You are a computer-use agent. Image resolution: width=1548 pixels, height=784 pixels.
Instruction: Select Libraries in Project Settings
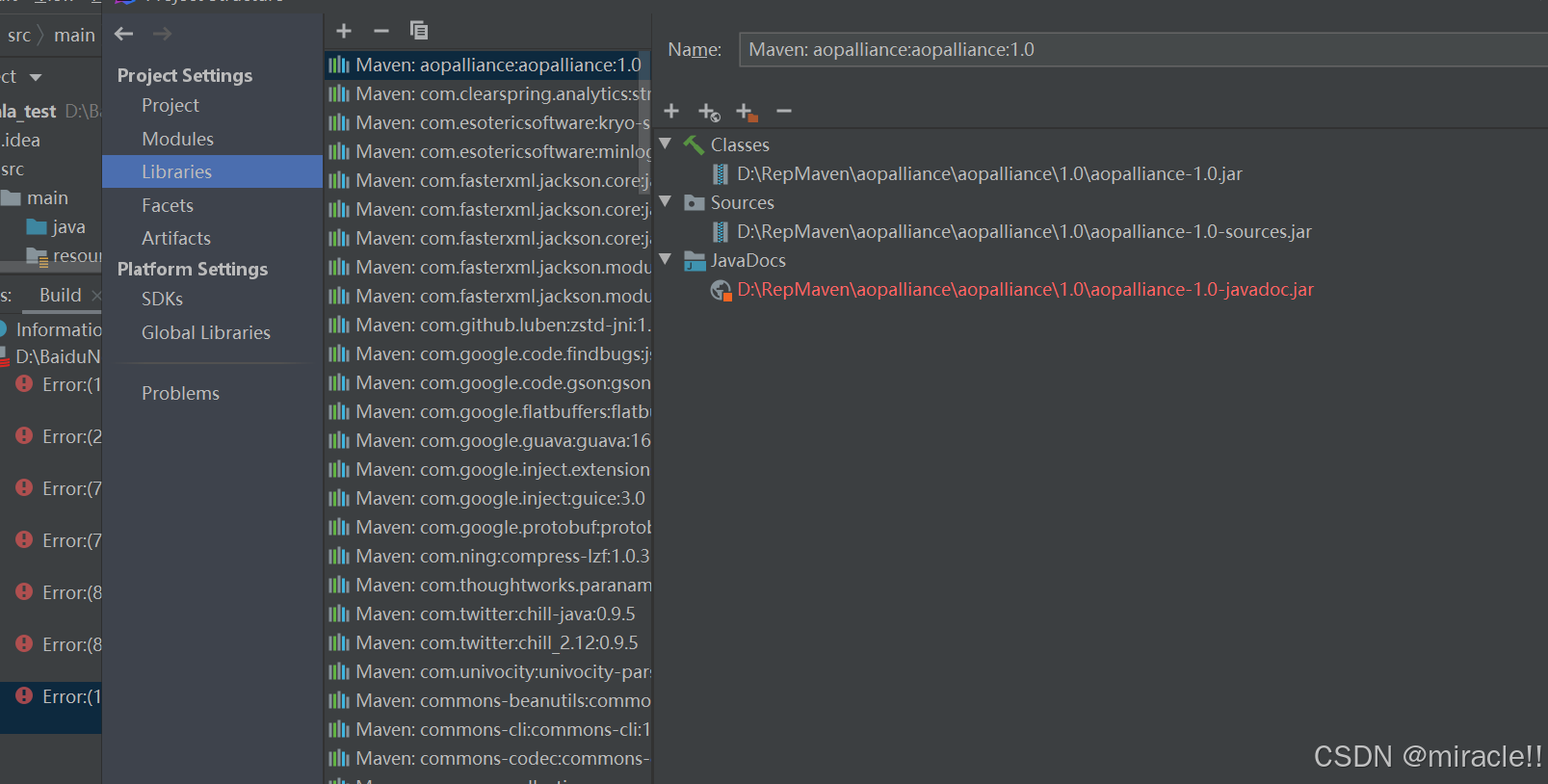click(212, 171)
